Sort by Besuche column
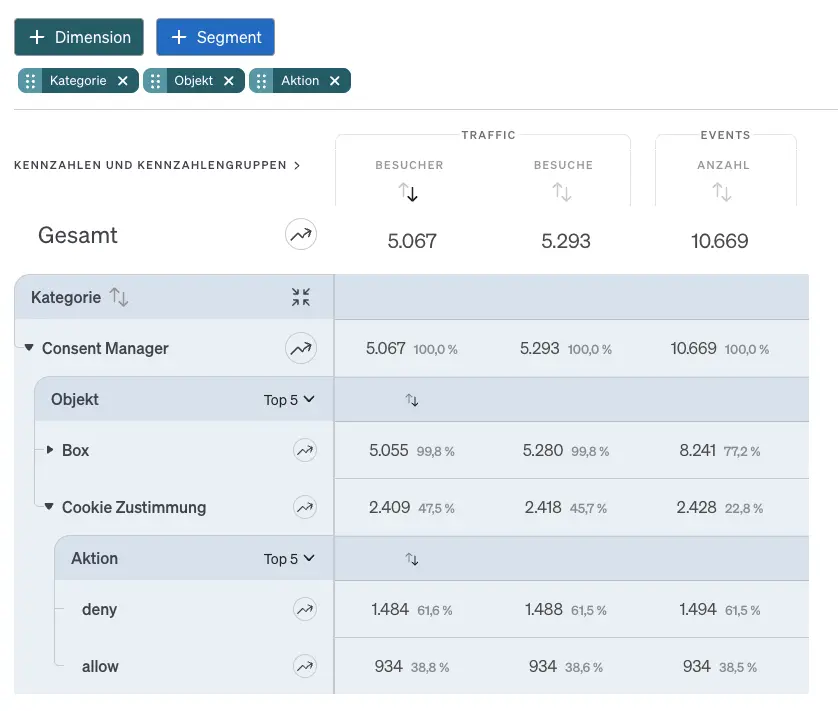This screenshot has width=838, height=711. tap(562, 192)
